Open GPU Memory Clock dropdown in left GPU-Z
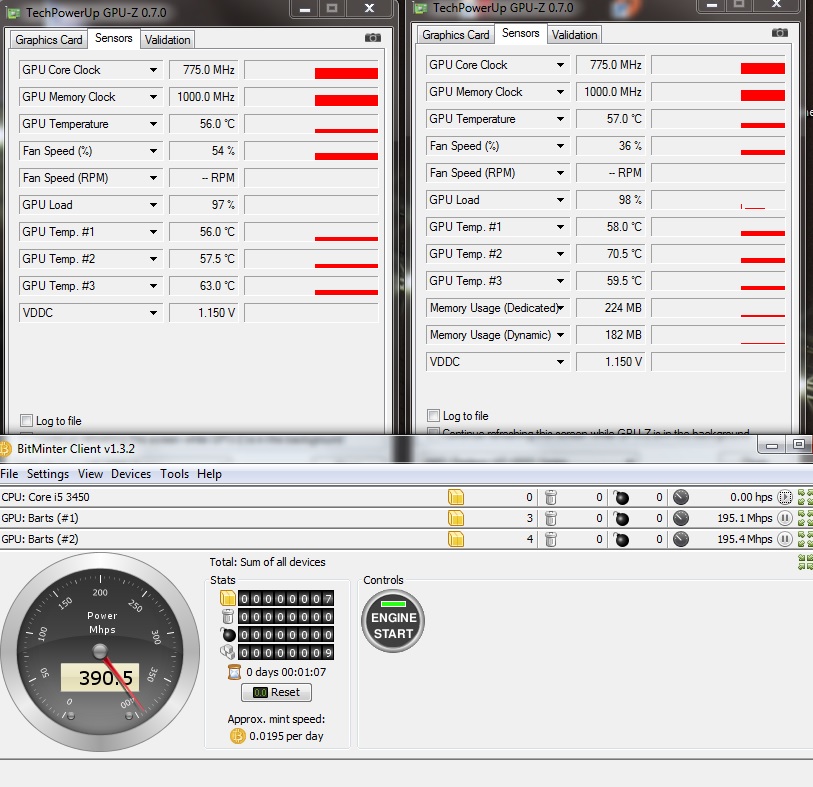Viewport: 813px width, 787px height. 153,97
